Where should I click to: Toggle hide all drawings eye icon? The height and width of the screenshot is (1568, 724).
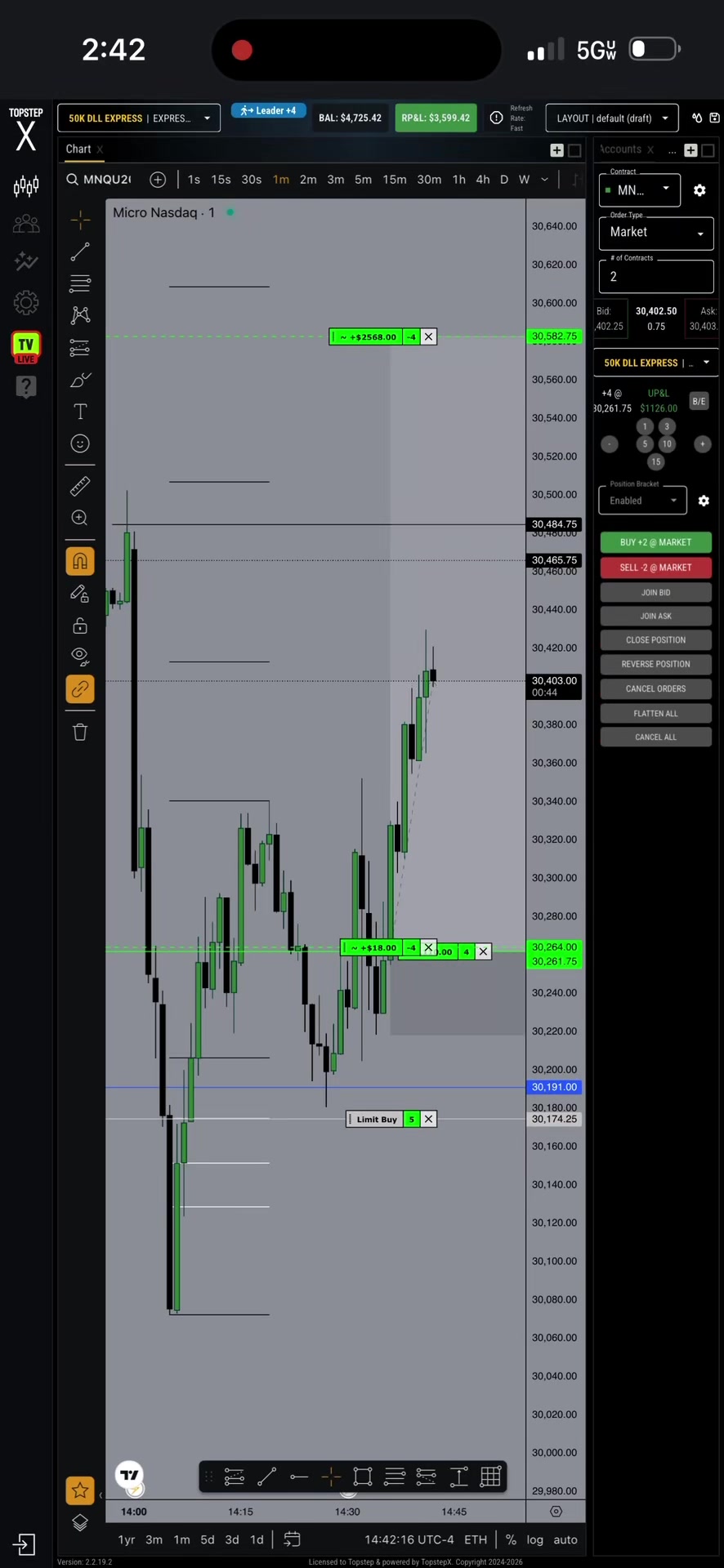click(x=80, y=657)
